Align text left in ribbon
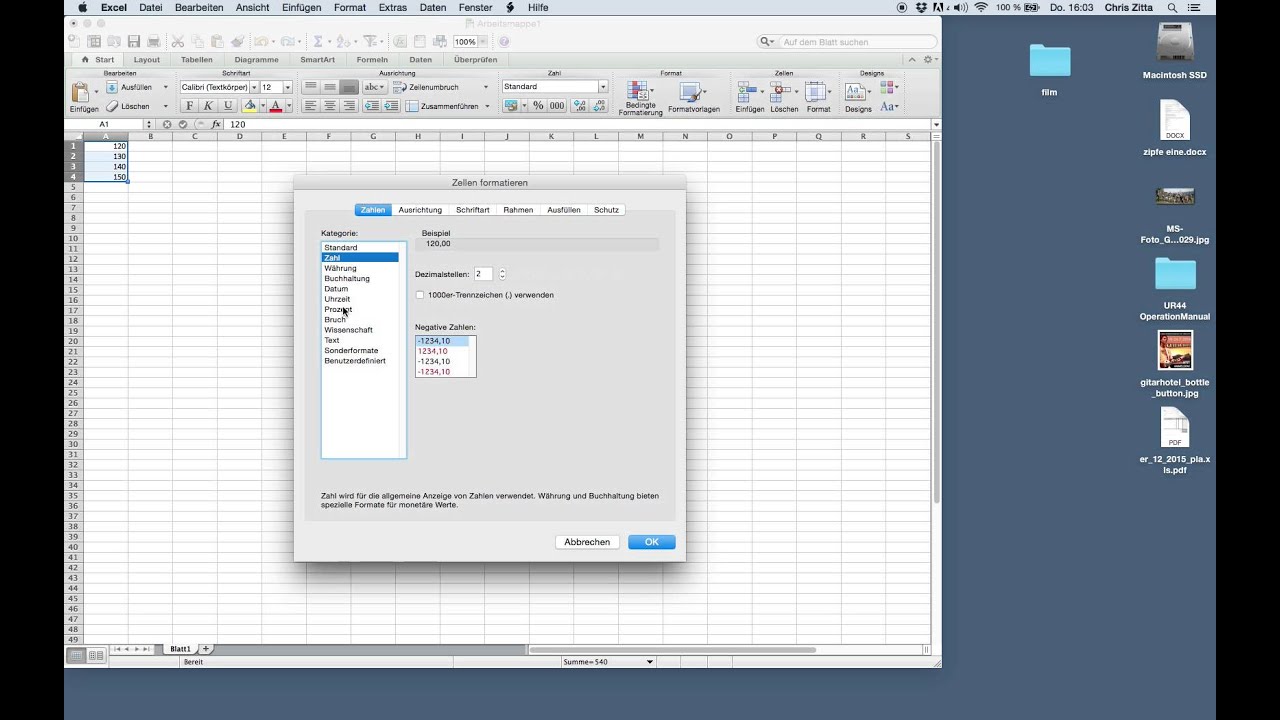 (x=311, y=105)
